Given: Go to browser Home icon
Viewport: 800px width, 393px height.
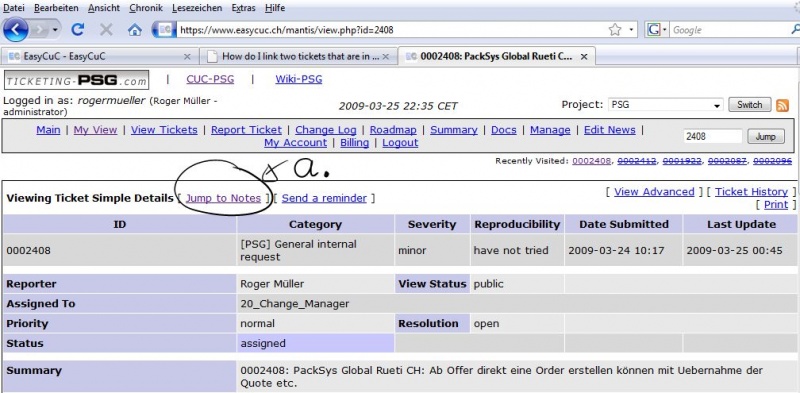Looking at the screenshot, I should tap(135, 30).
